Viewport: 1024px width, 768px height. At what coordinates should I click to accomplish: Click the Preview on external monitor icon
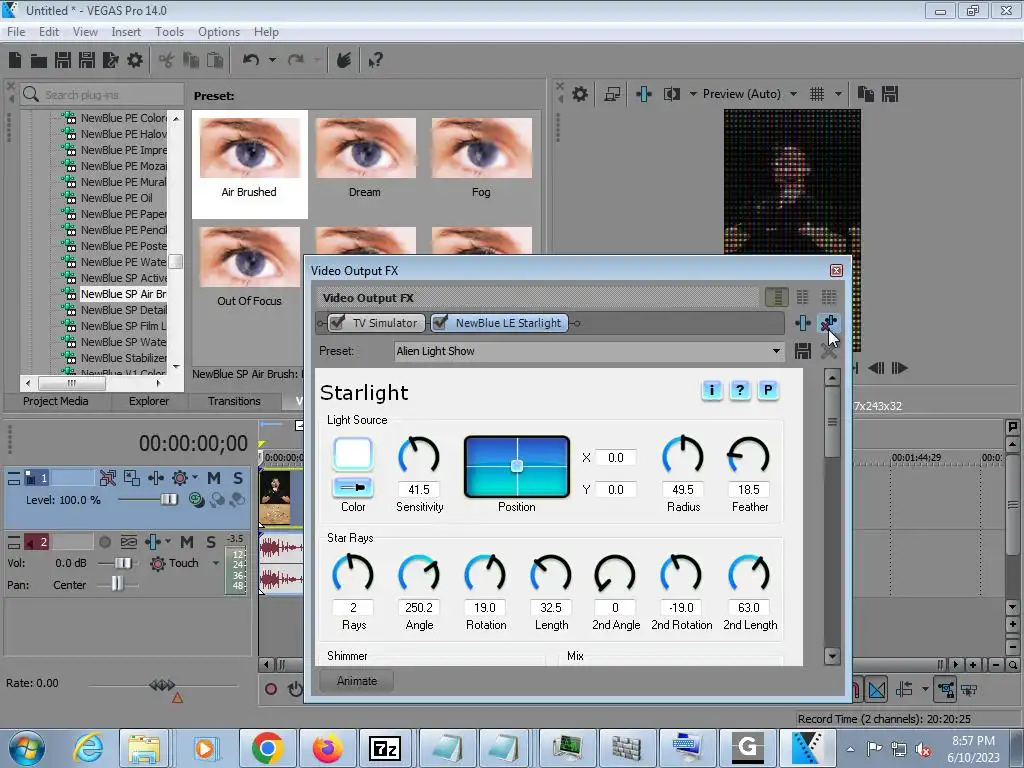coord(613,94)
